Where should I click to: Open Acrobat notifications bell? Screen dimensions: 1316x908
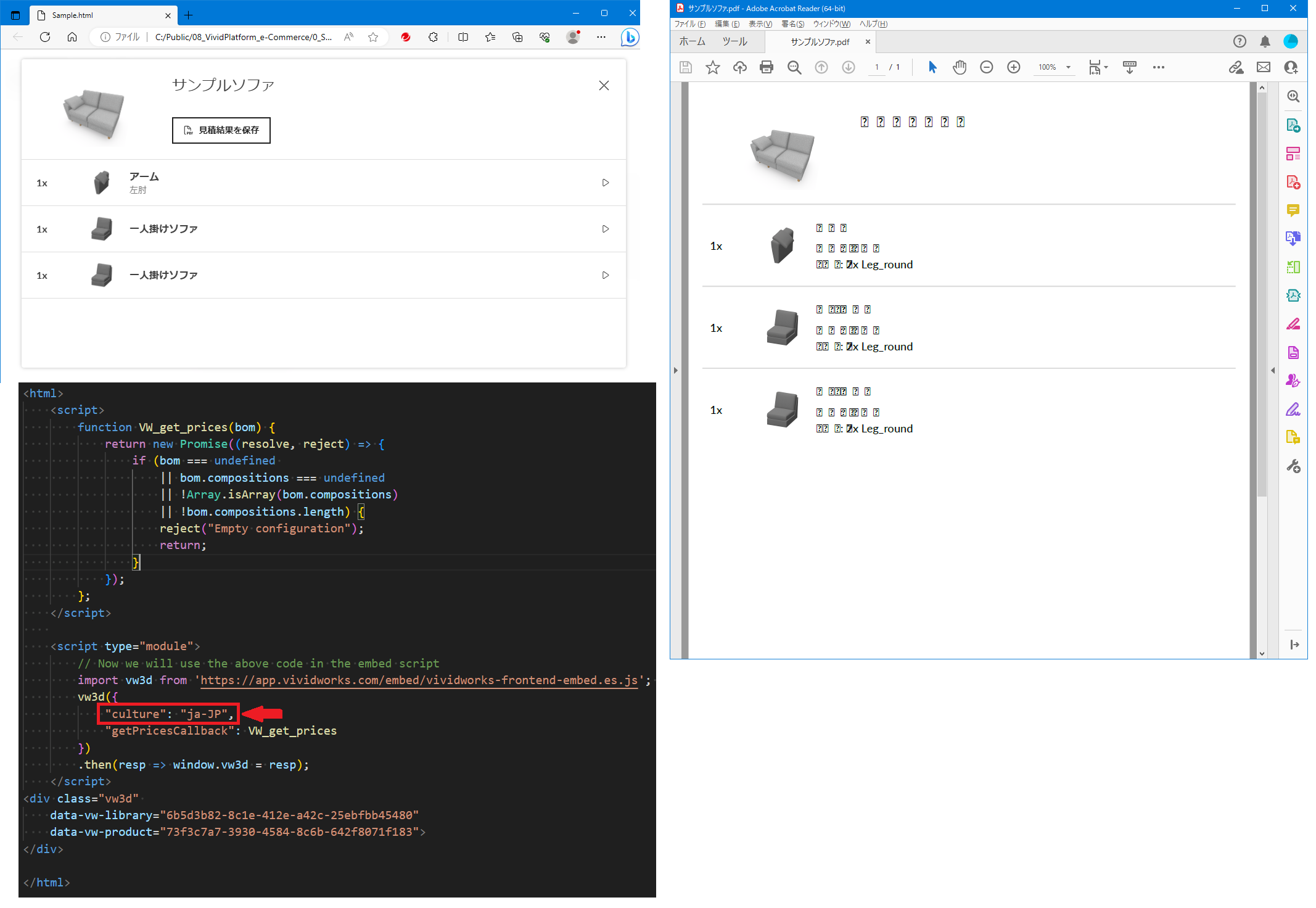tap(1265, 41)
